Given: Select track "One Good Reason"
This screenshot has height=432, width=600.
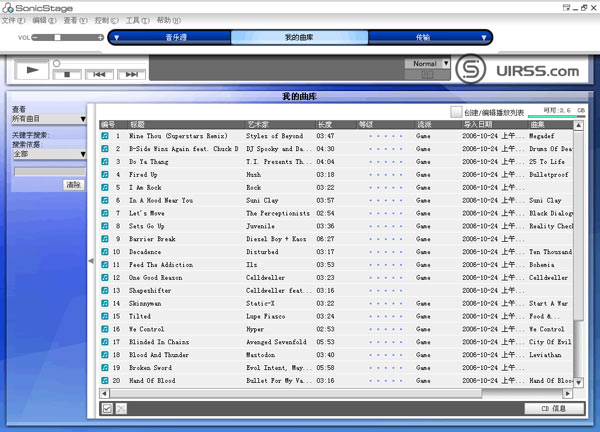Looking at the screenshot, I should [x=155, y=278].
